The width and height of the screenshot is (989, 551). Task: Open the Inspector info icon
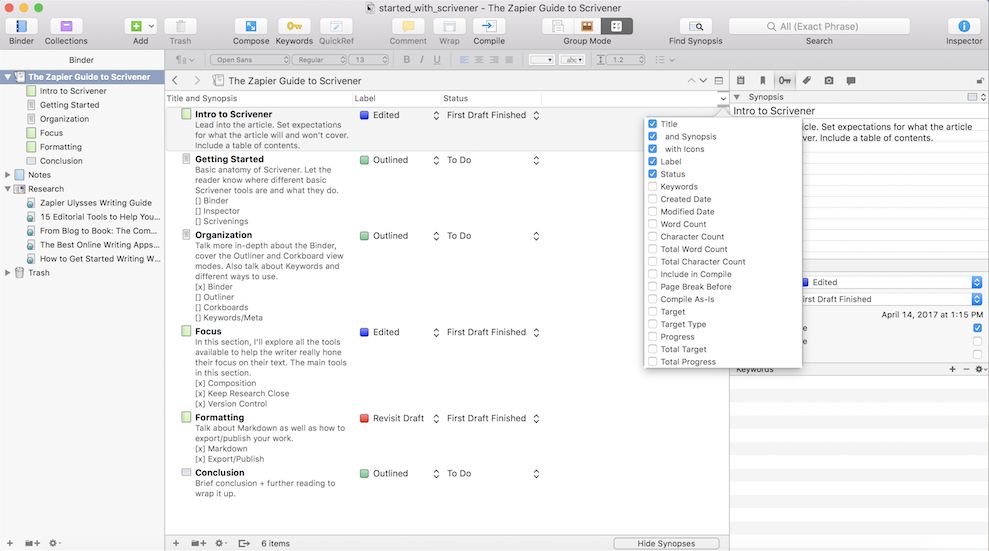964,26
